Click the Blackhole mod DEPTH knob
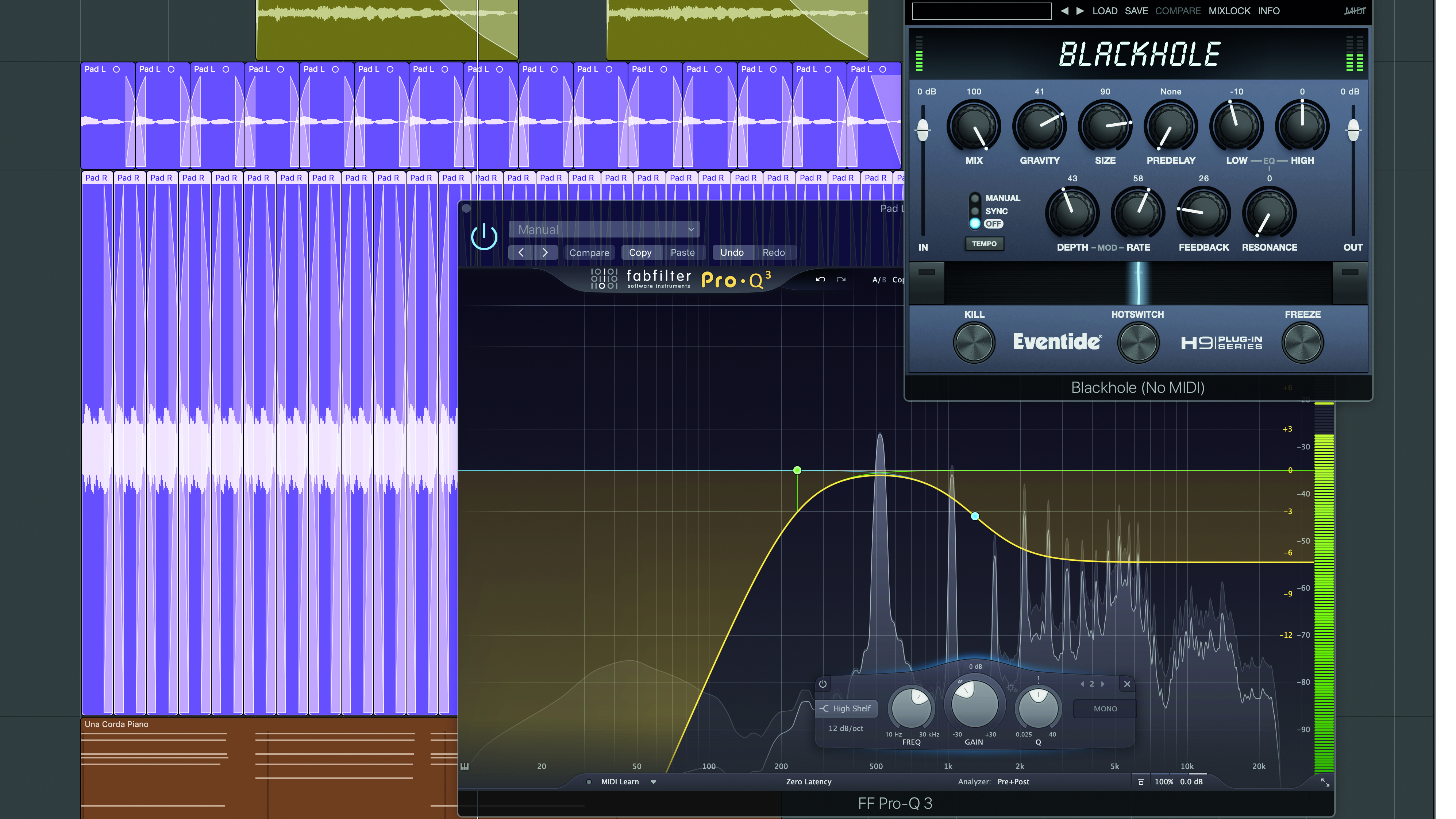Screen dimensions: 1456x819 coord(1072,213)
